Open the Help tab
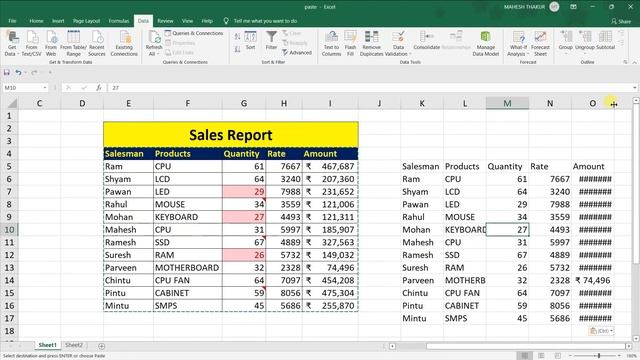 pyautogui.click(x=207, y=21)
